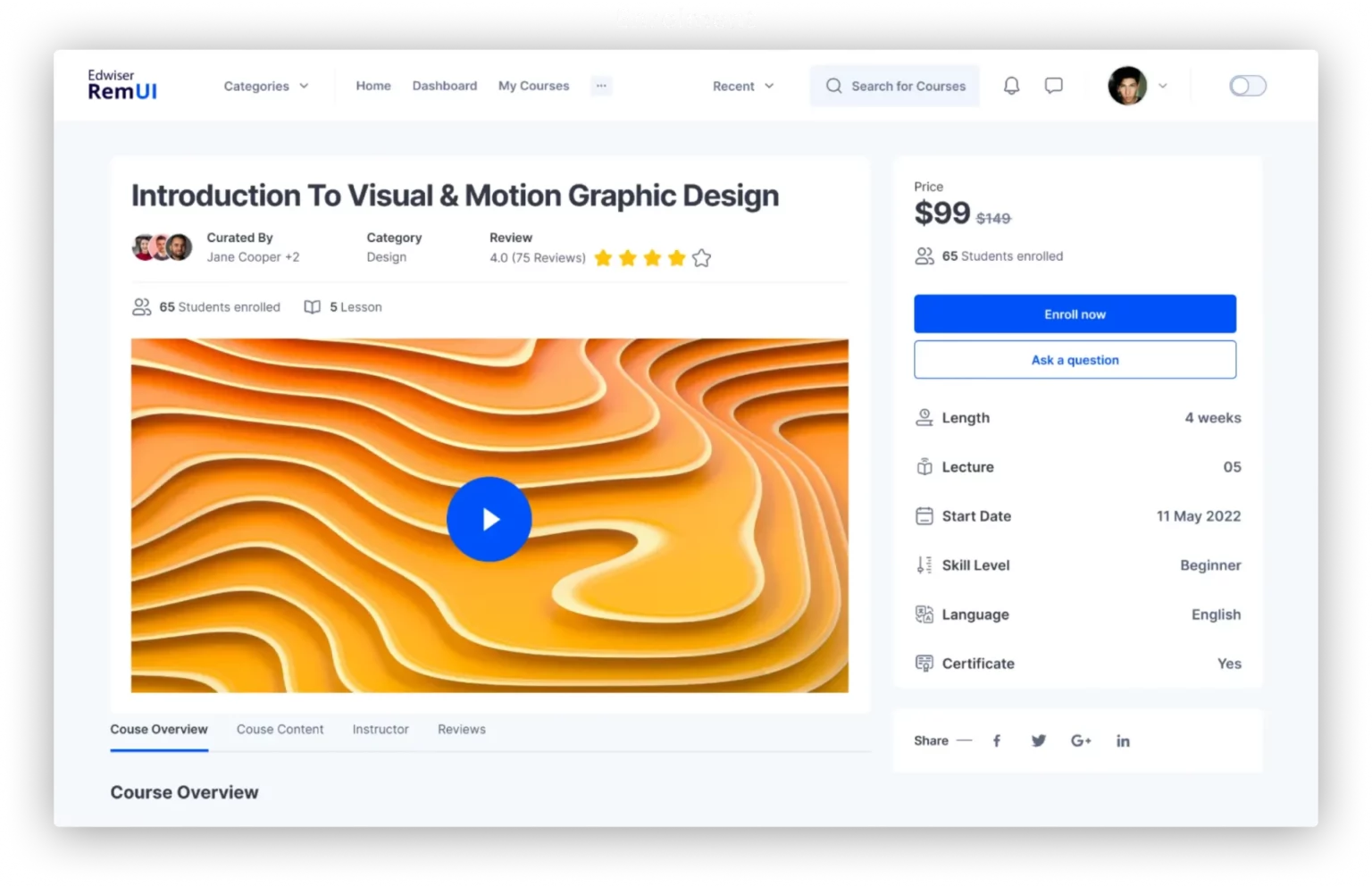Open the Reviews tab
The image size is (1372, 886).
(462, 729)
